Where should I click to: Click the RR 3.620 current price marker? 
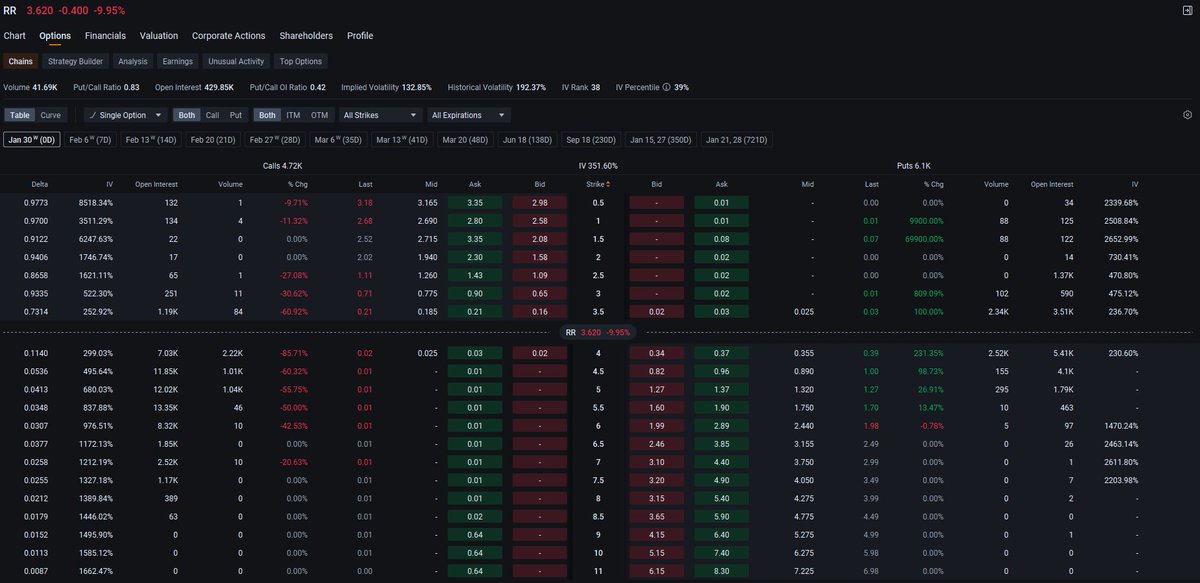click(598, 332)
